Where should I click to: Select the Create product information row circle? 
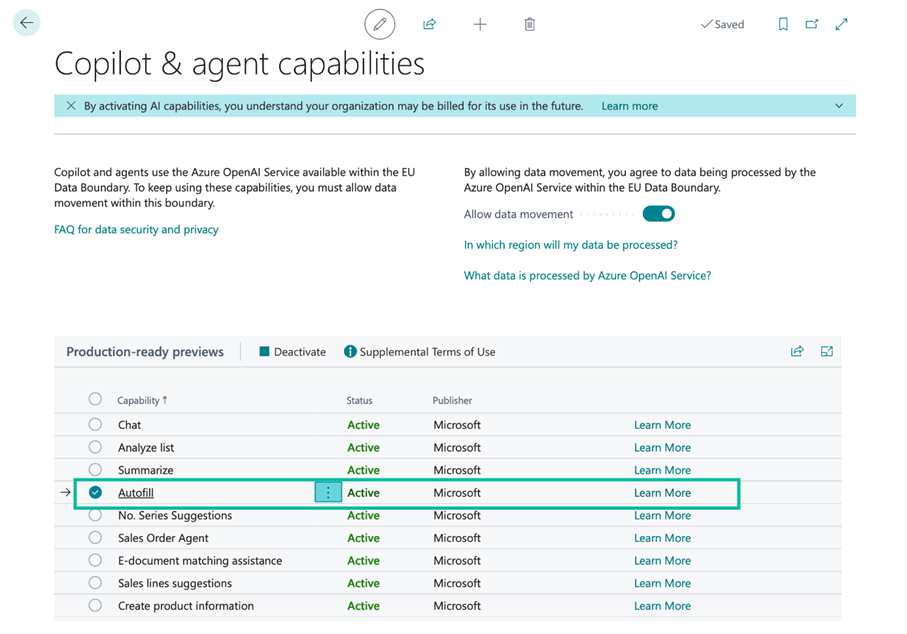click(95, 605)
